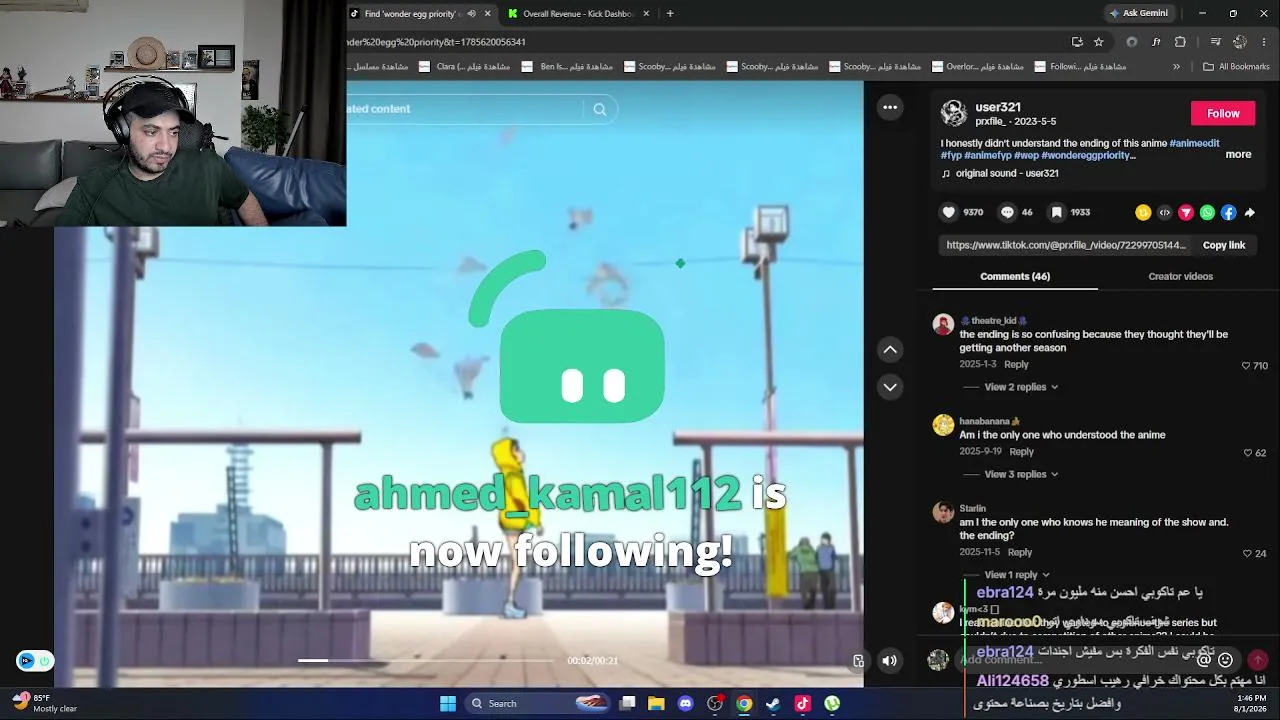Image resolution: width=1280 pixels, height=720 pixels.
Task: Share the video on WhatsApp
Action: click(1207, 212)
